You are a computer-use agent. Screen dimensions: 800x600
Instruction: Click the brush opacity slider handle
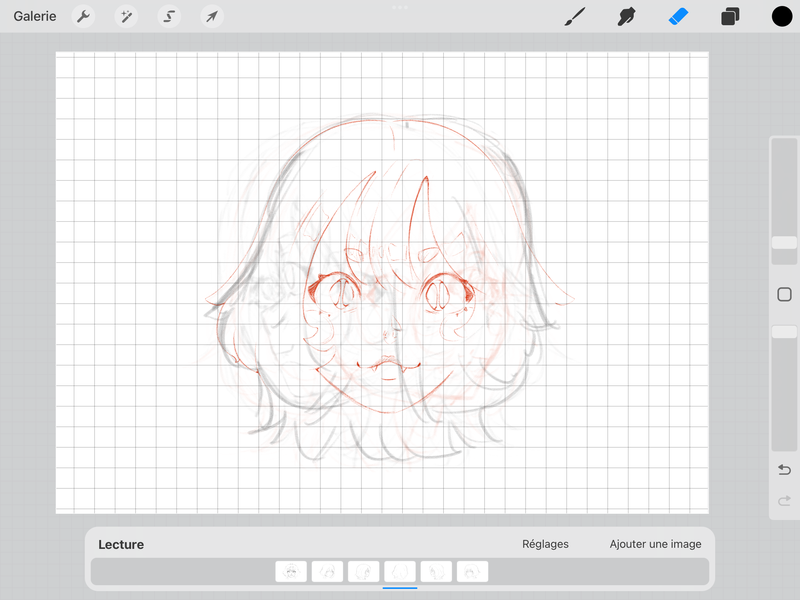784,332
